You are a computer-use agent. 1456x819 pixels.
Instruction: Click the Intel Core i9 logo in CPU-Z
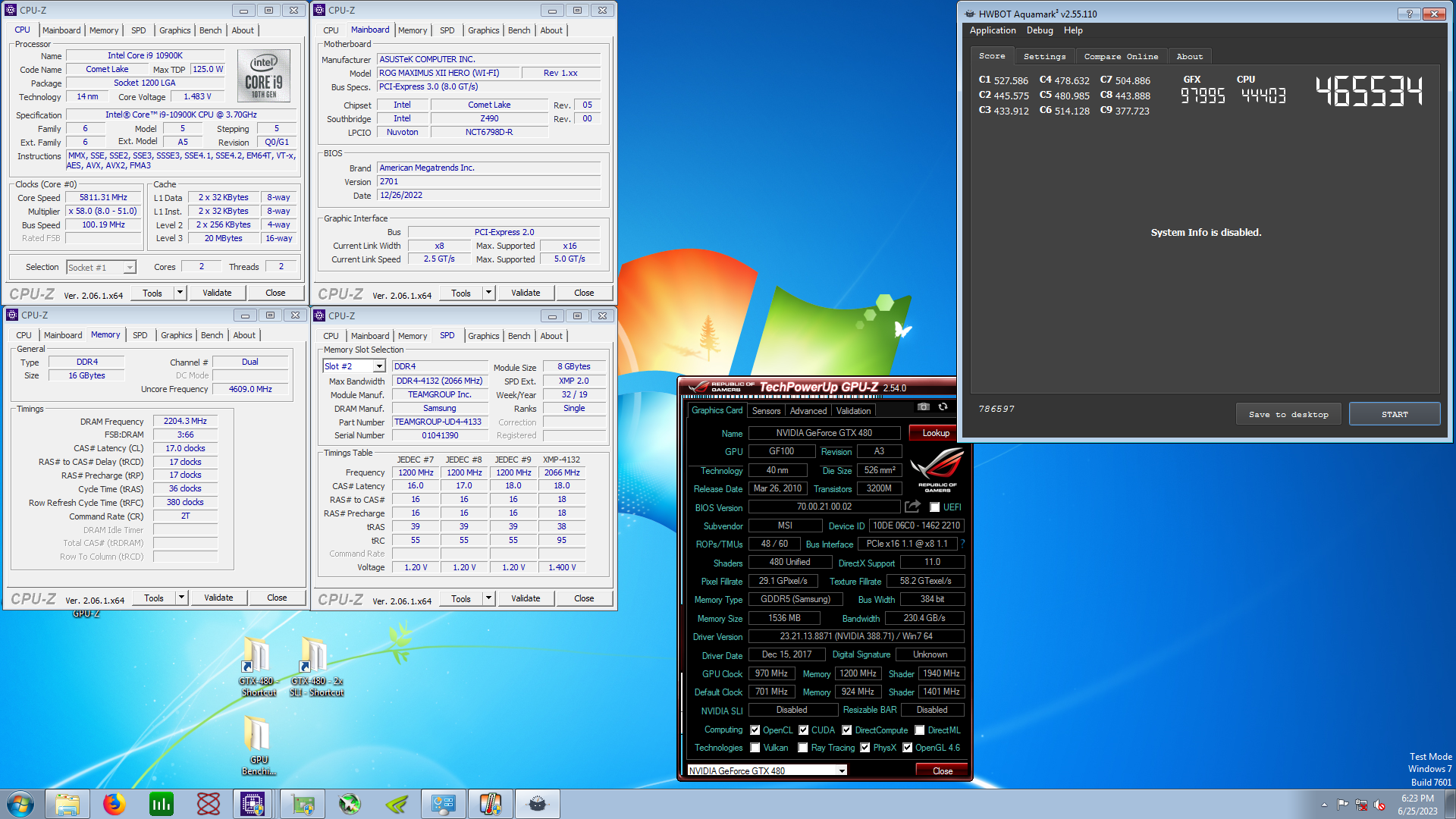coord(264,76)
